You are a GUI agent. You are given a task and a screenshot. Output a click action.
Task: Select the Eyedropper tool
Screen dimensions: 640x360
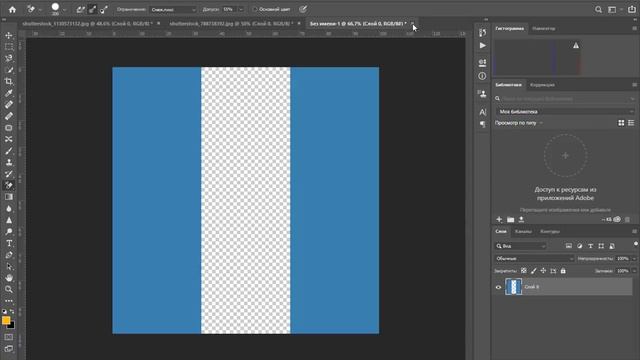9,93
